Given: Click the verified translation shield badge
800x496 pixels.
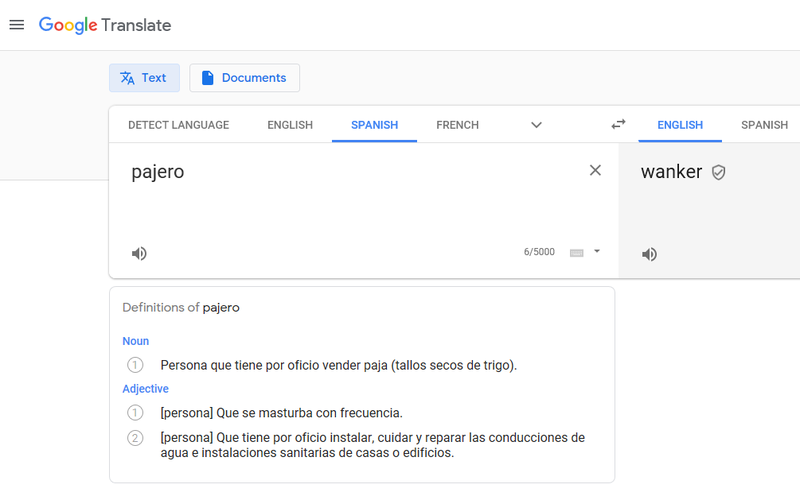Looking at the screenshot, I should click(718, 172).
